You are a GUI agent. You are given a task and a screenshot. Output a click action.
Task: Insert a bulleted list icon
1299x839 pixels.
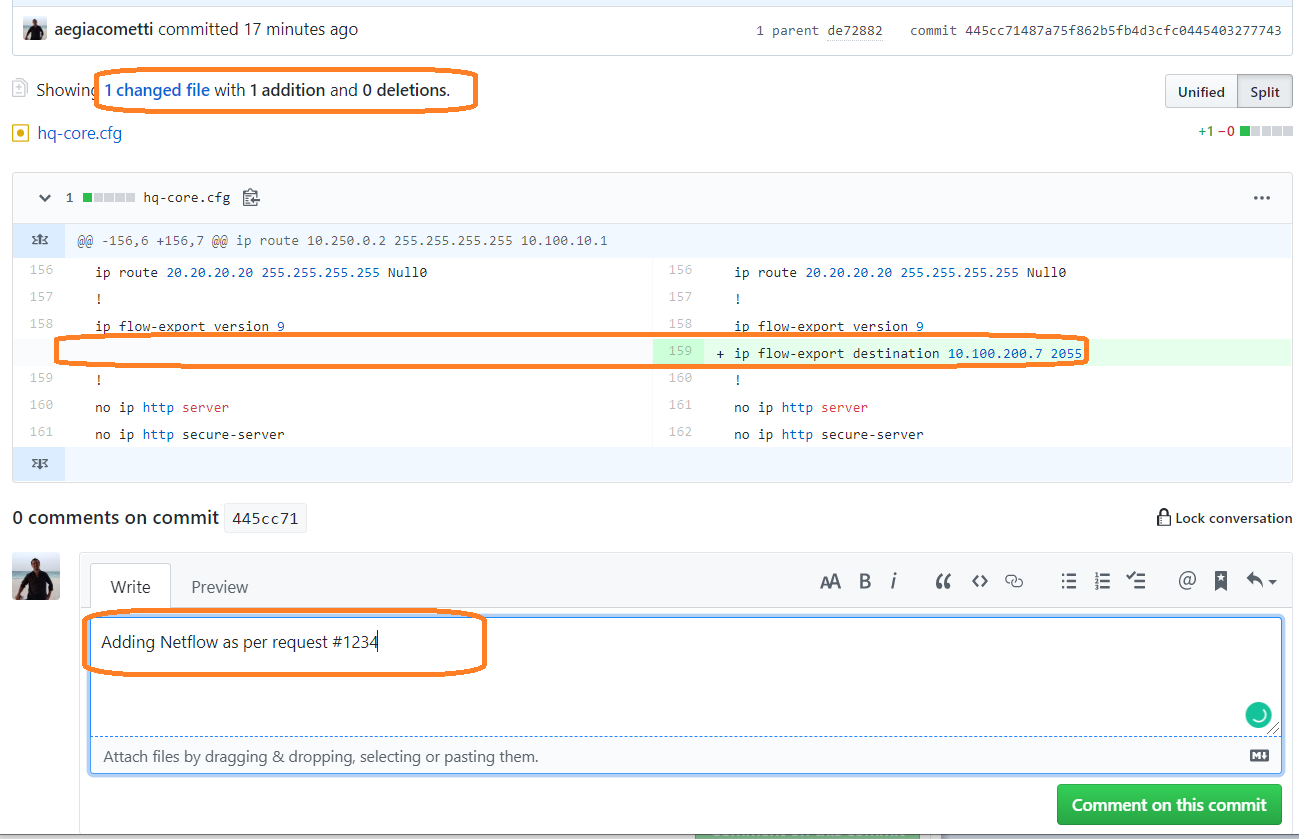click(1069, 581)
